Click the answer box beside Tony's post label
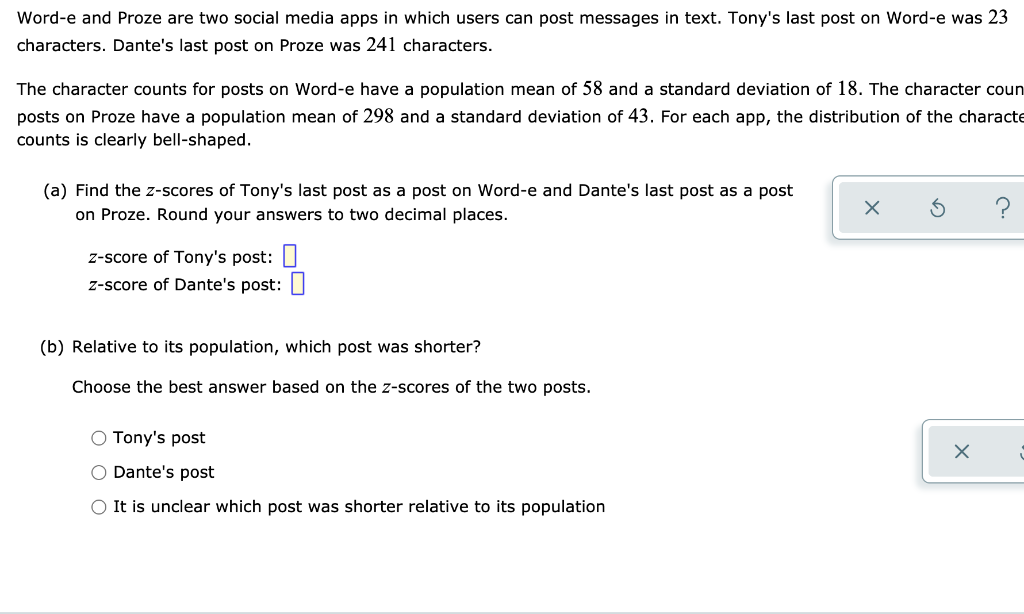 [289, 256]
